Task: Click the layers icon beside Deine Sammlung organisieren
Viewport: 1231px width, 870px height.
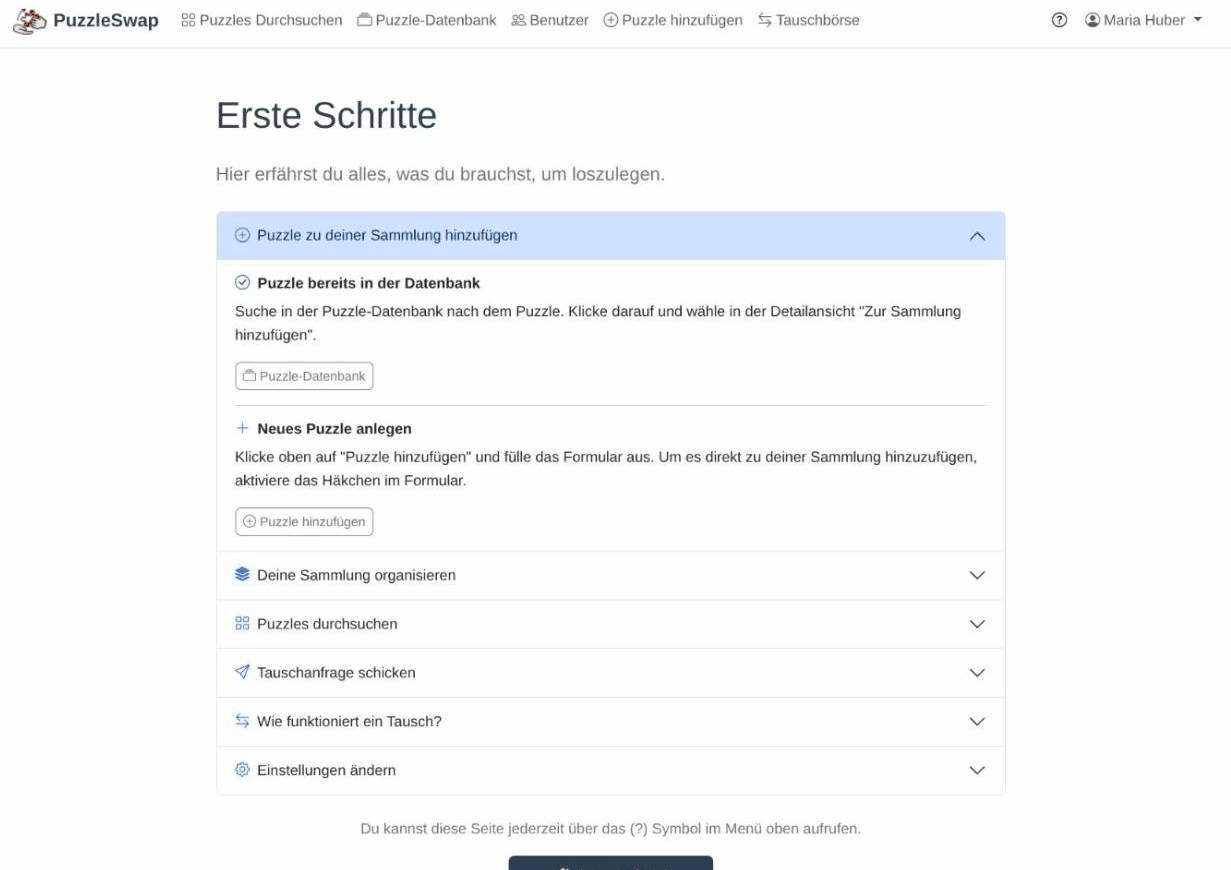Action: (242, 575)
